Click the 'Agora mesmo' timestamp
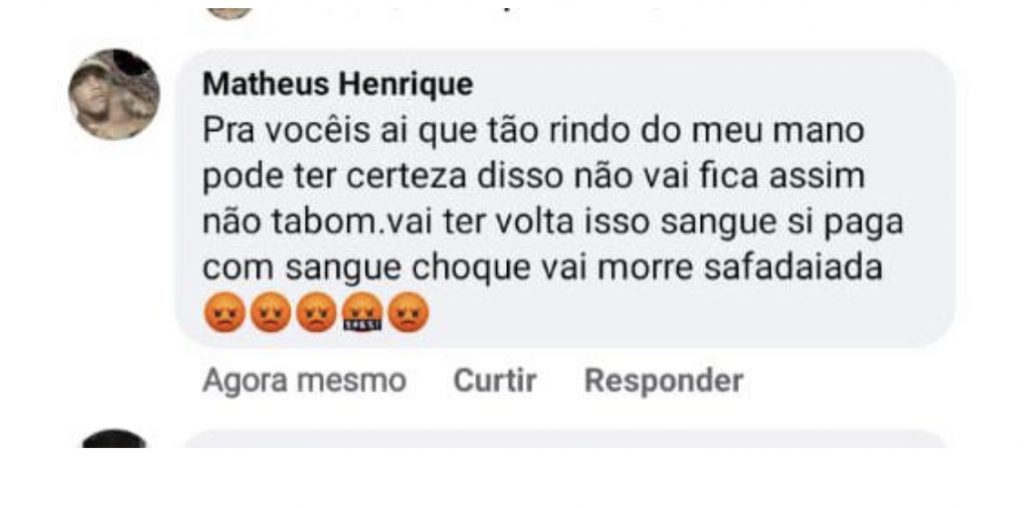Viewport: 1024px width, 508px height. pos(304,381)
